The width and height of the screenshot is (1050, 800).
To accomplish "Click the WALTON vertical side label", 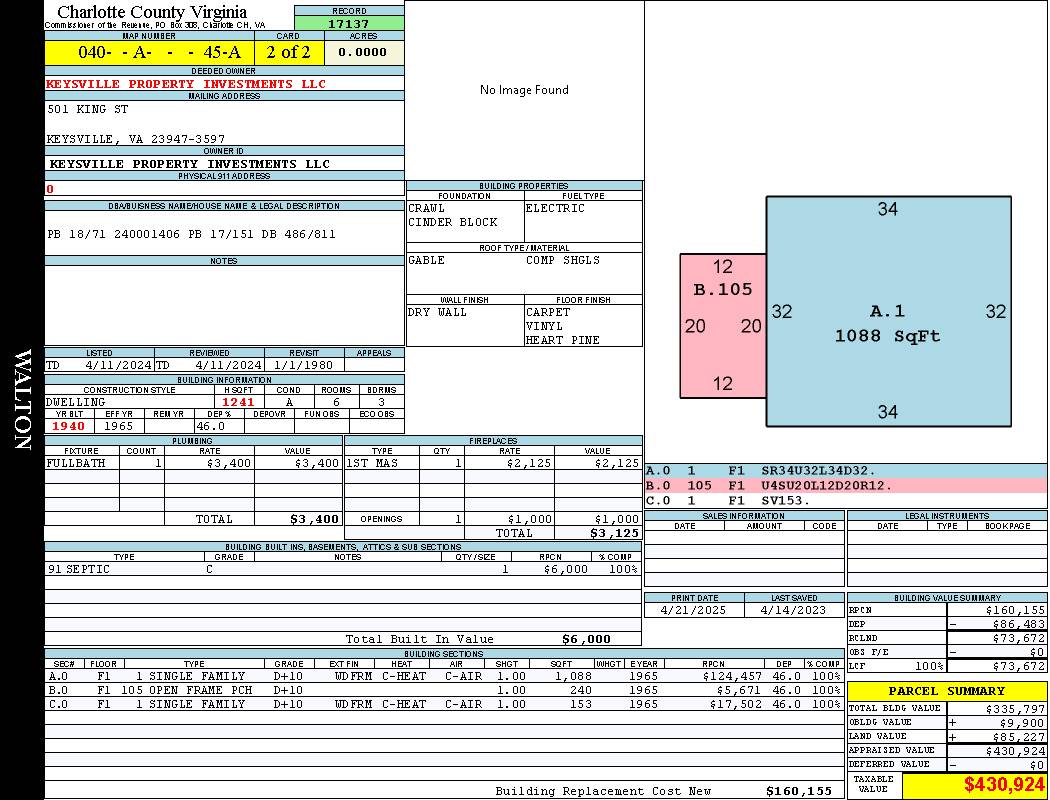I will click(x=22, y=400).
